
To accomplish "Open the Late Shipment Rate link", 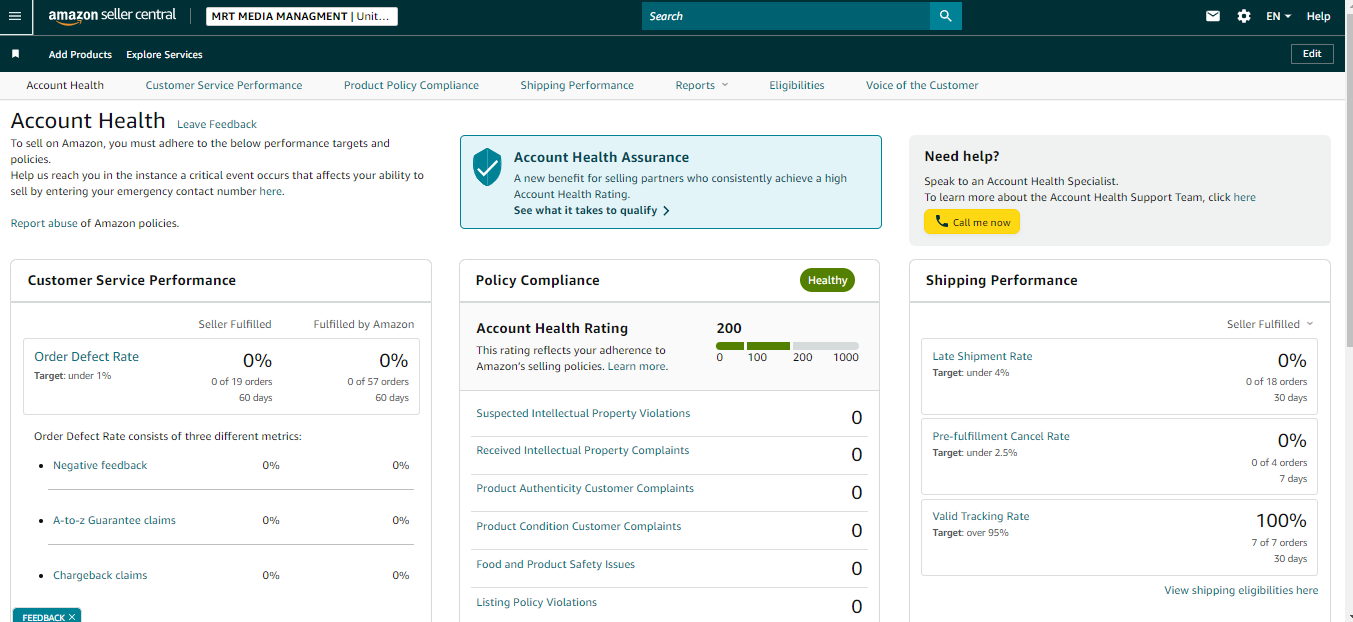I will [982, 356].
